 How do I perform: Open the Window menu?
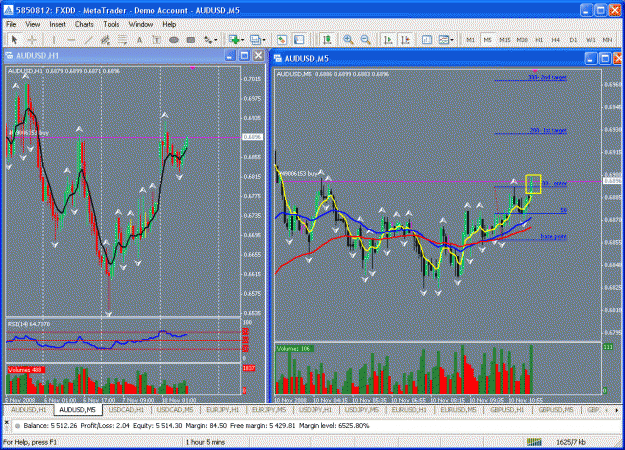click(x=141, y=24)
